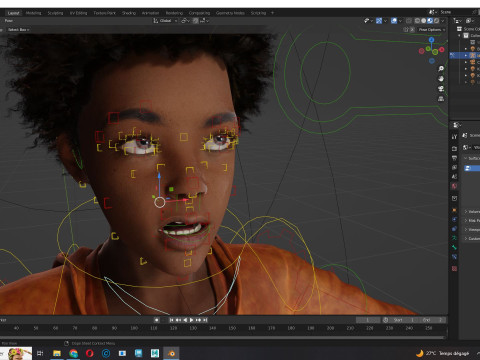Open the Output properties tab
Screen dimensions: 480x360
click(x=454, y=158)
